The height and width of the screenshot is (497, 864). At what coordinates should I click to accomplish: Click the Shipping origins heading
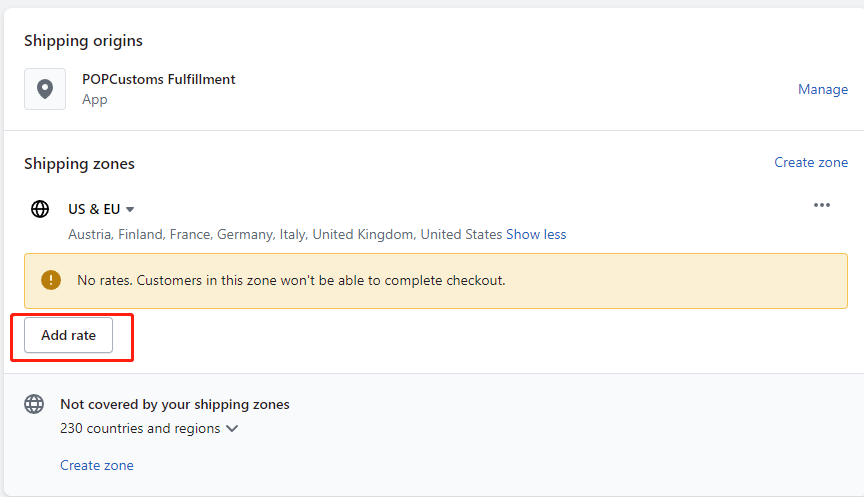(x=83, y=41)
